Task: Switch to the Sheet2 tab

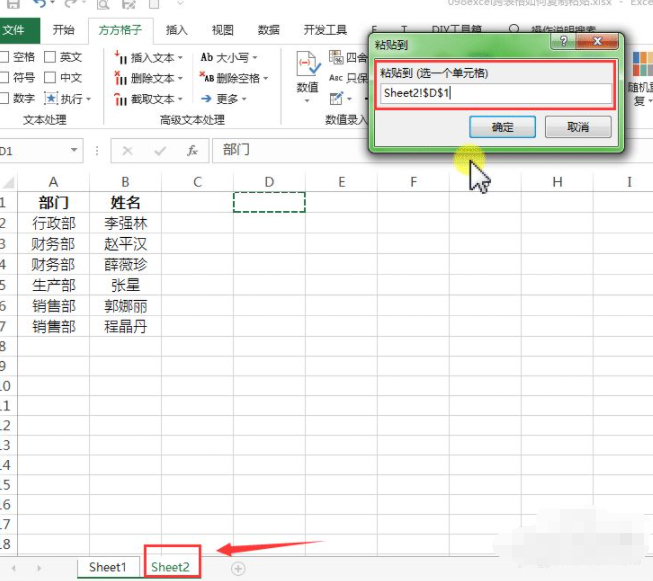Action: click(x=170, y=567)
